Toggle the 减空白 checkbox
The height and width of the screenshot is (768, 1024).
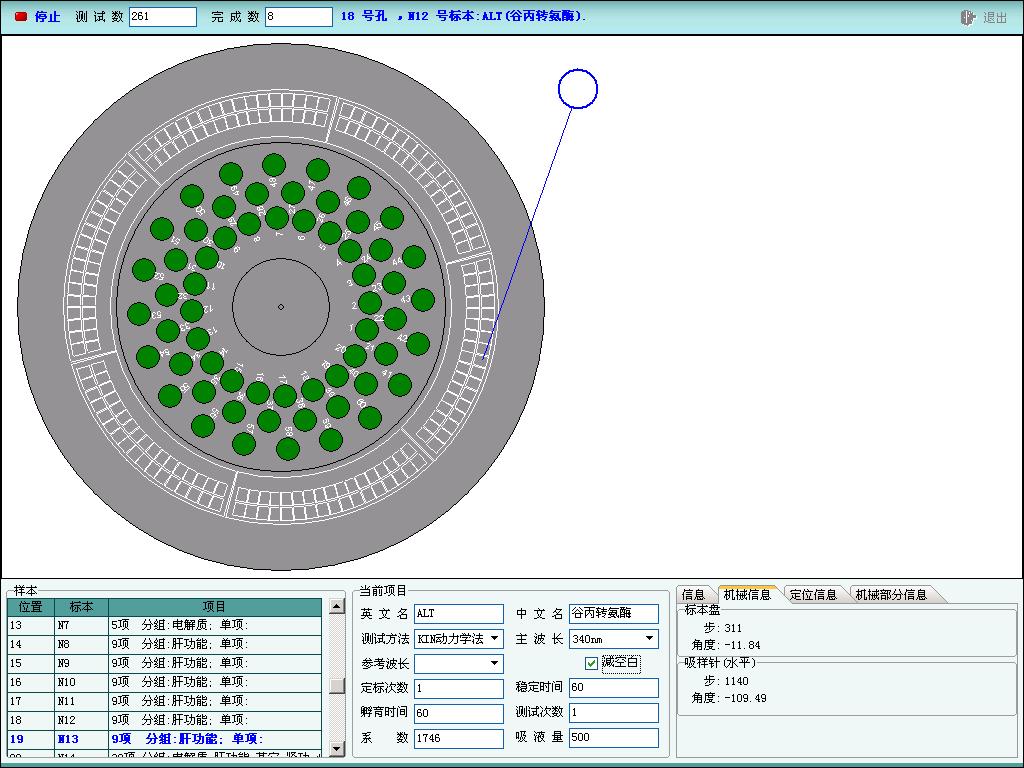click(x=592, y=664)
